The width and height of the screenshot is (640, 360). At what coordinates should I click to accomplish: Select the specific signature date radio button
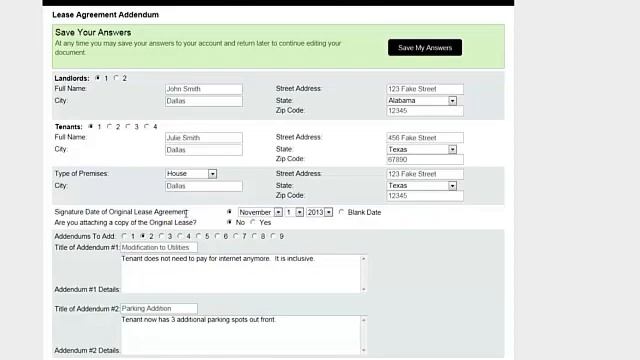[x=229, y=211]
